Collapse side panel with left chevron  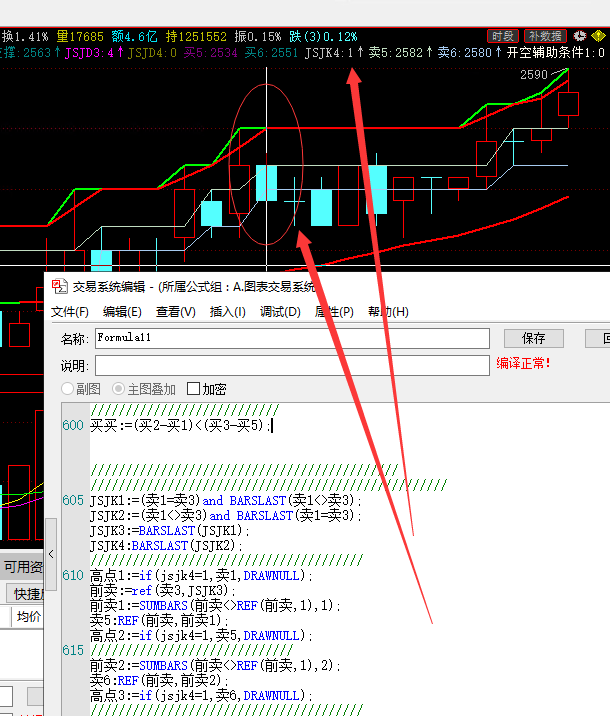(x=51, y=554)
